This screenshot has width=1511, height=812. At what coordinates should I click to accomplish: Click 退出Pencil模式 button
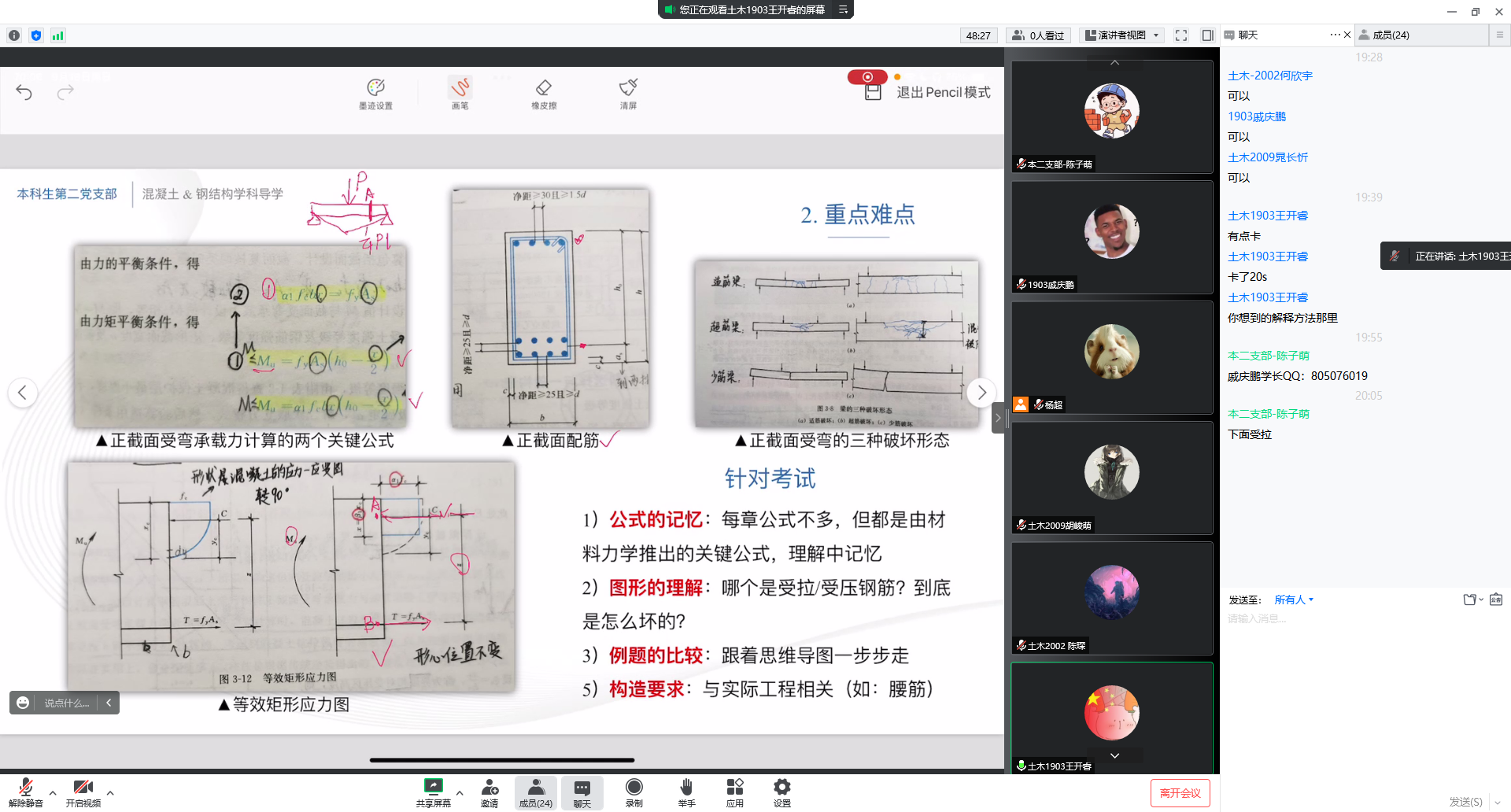coord(943,92)
